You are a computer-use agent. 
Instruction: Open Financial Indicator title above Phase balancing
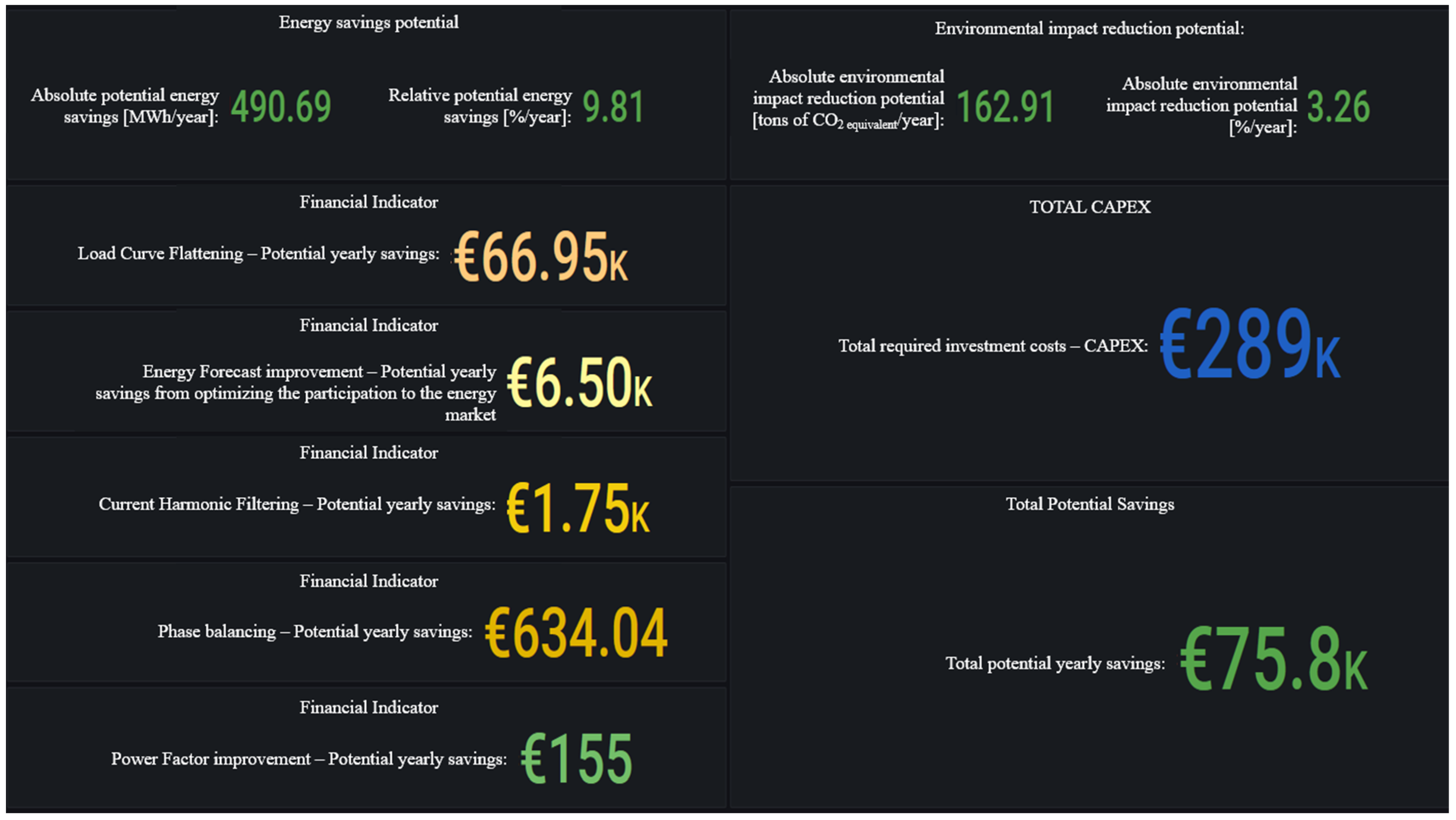tap(368, 581)
